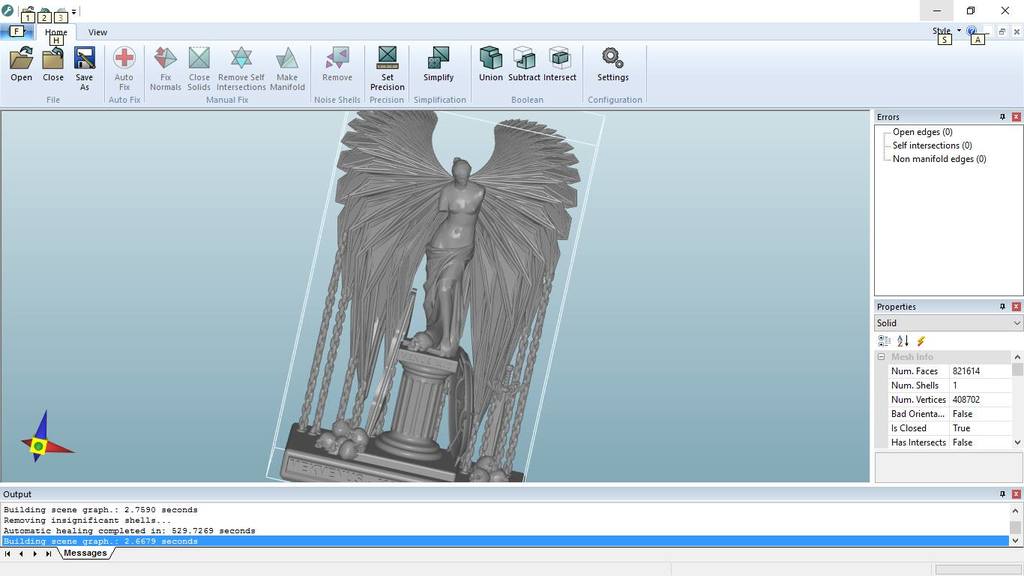The width and height of the screenshot is (1024, 576).
Task: Switch the Properties grid to categorized view
Action: (884, 341)
